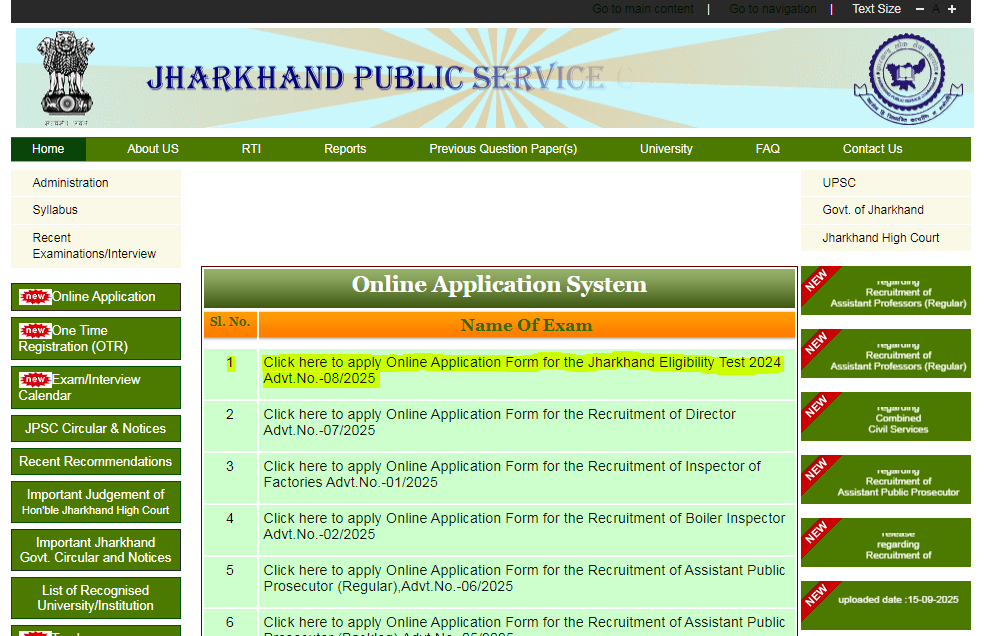Viewport: 985px width, 636px height.
Task: Open the Online Application button
Action: [96, 297]
